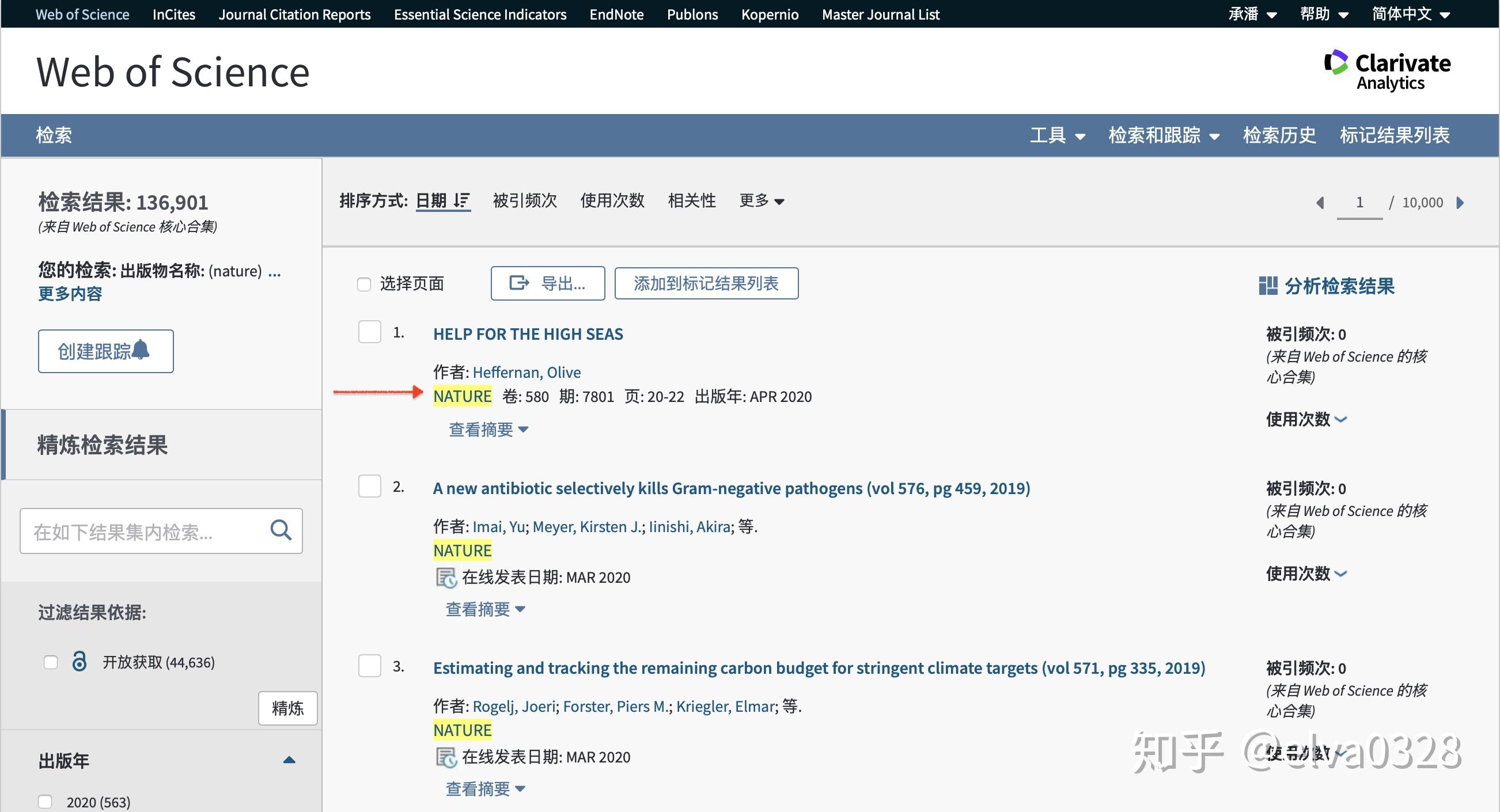Click the highlighted NATURE journal under result 1

tap(463, 396)
